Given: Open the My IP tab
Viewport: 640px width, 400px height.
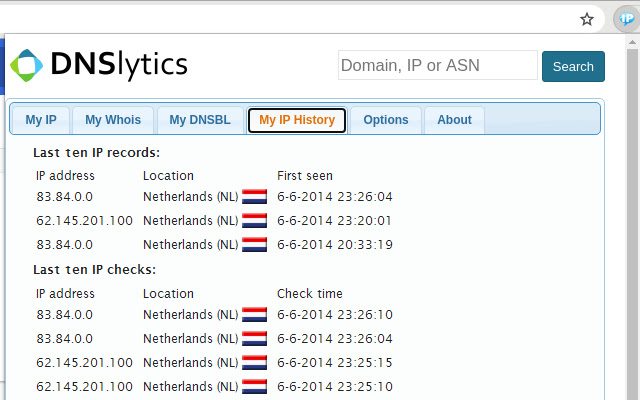Looking at the screenshot, I should pyautogui.click(x=41, y=120).
